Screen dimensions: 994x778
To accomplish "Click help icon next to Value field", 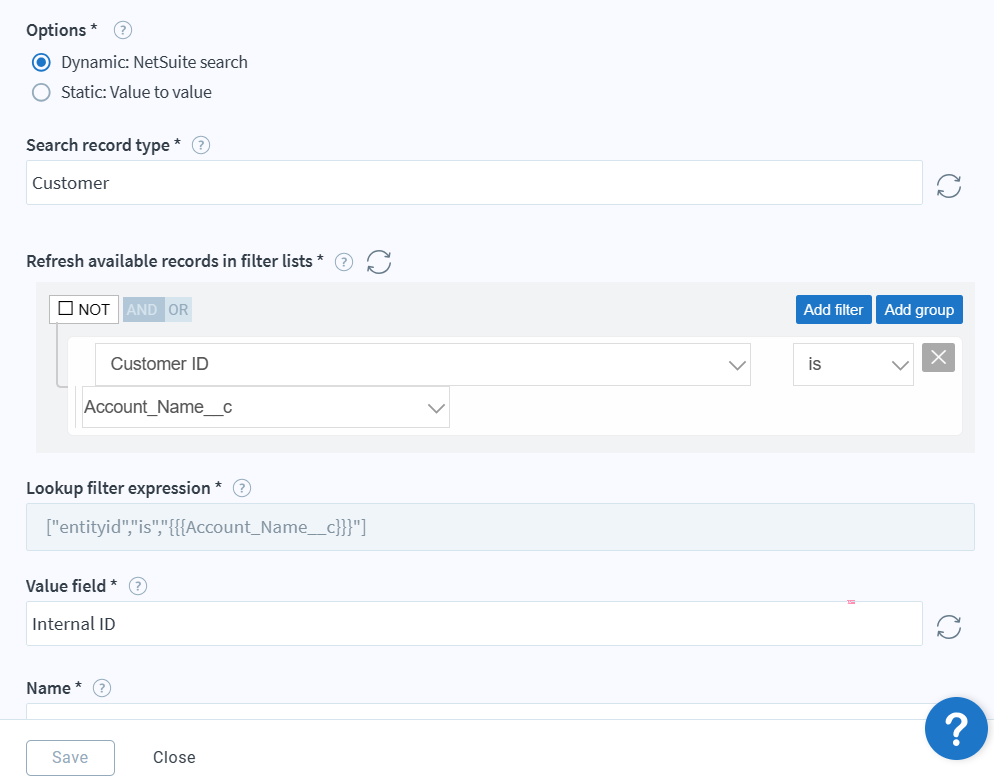I will (139, 585).
